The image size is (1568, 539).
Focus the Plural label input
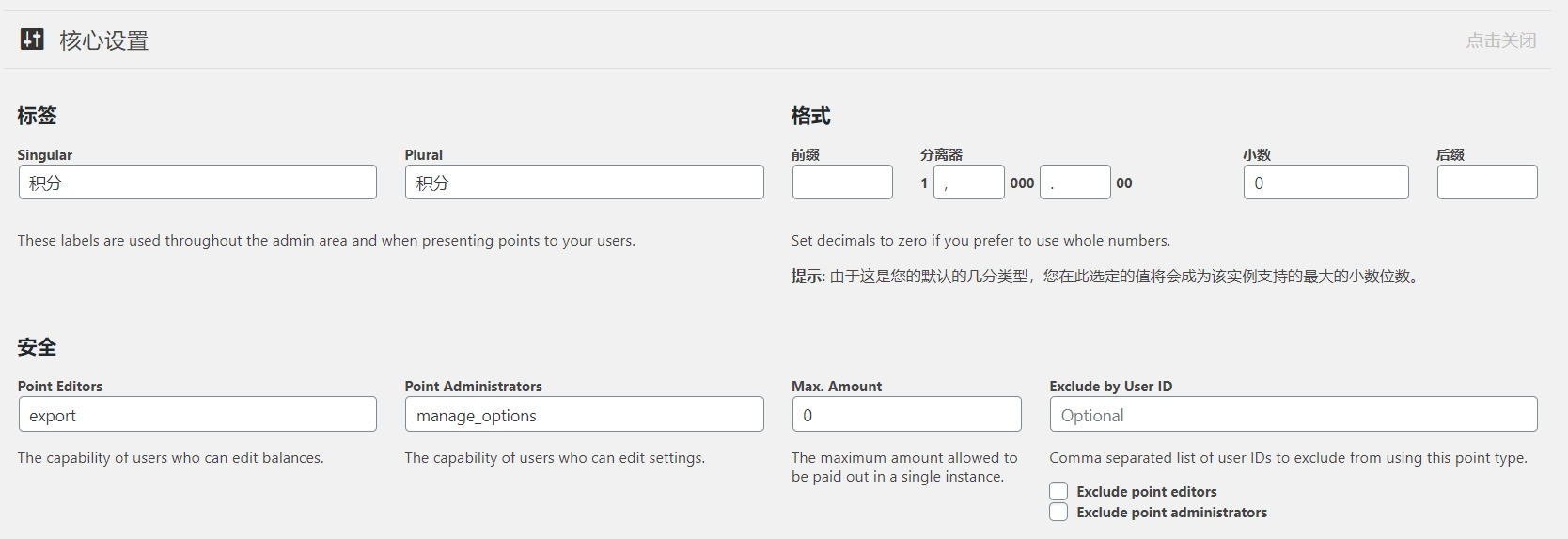[585, 182]
